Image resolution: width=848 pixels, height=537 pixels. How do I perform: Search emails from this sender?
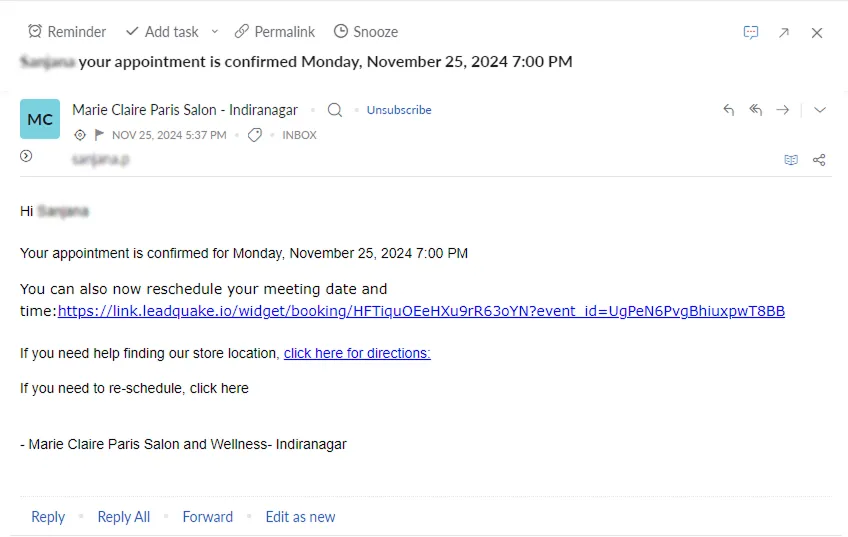pyautogui.click(x=335, y=110)
